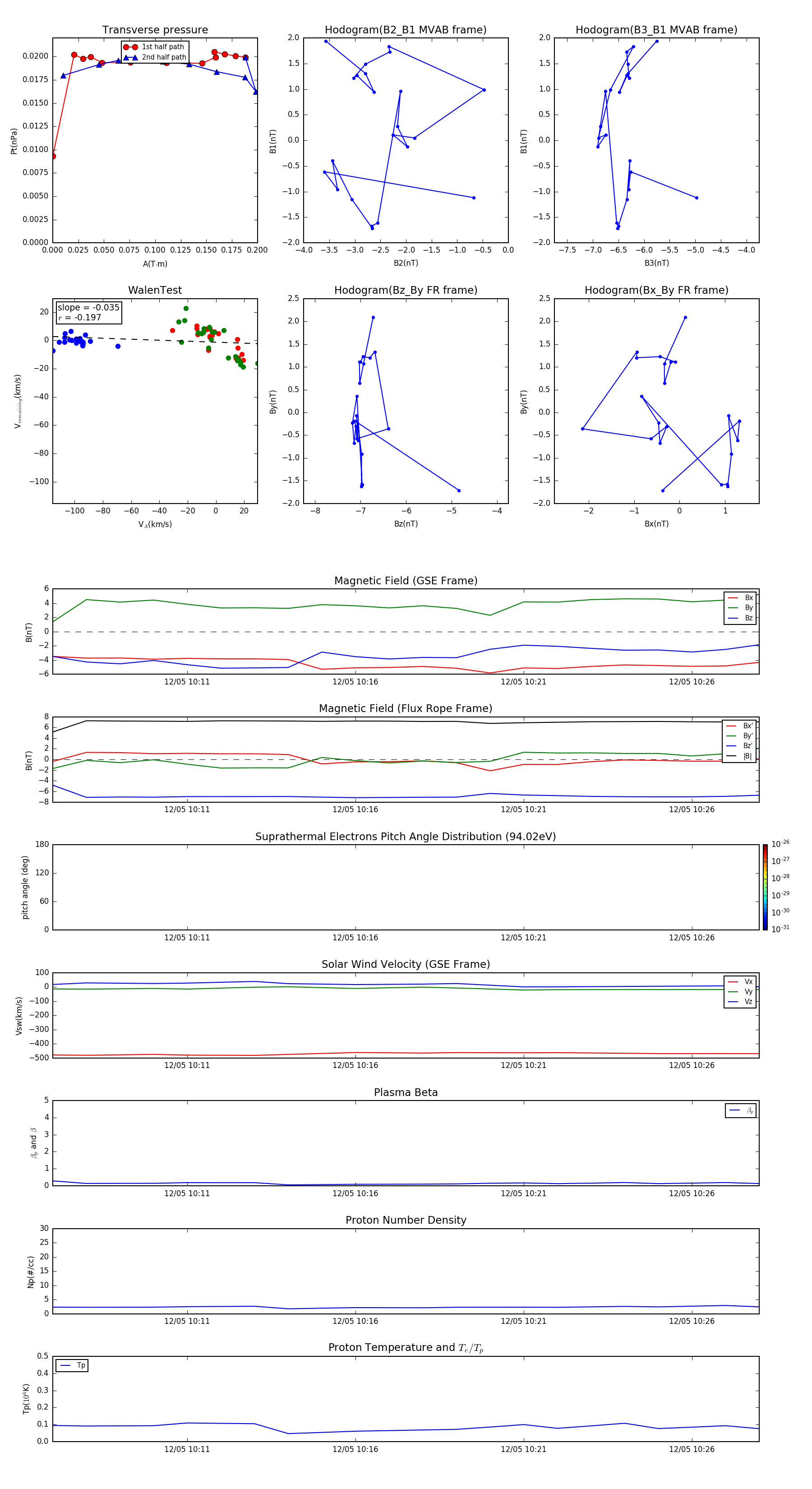This screenshot has width=812, height=1489.
Task: Click the "Solar Wind Velocity (GSE Frame)" title
Action: pyautogui.click(x=406, y=965)
